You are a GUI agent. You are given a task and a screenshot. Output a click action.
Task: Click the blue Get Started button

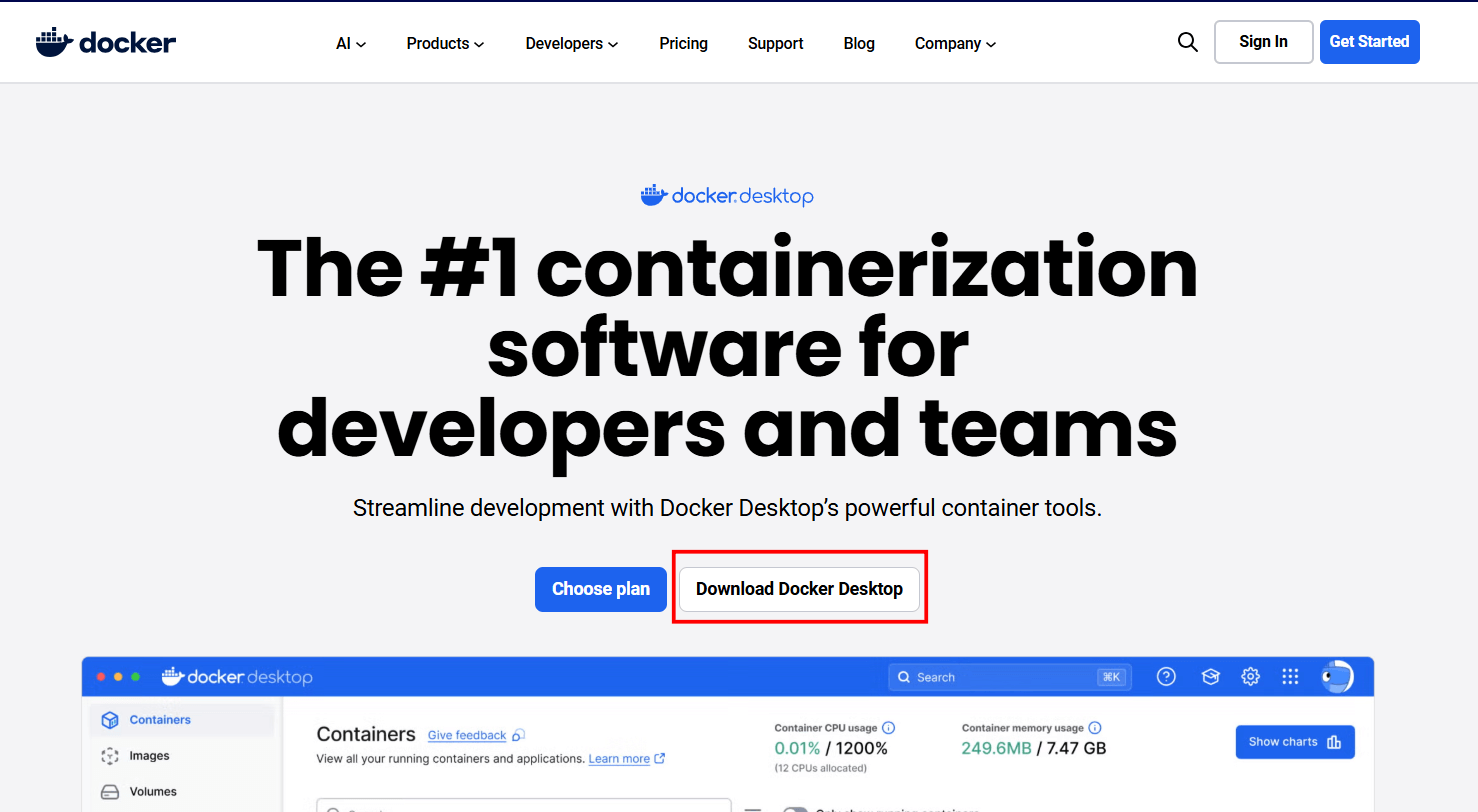(x=1369, y=42)
